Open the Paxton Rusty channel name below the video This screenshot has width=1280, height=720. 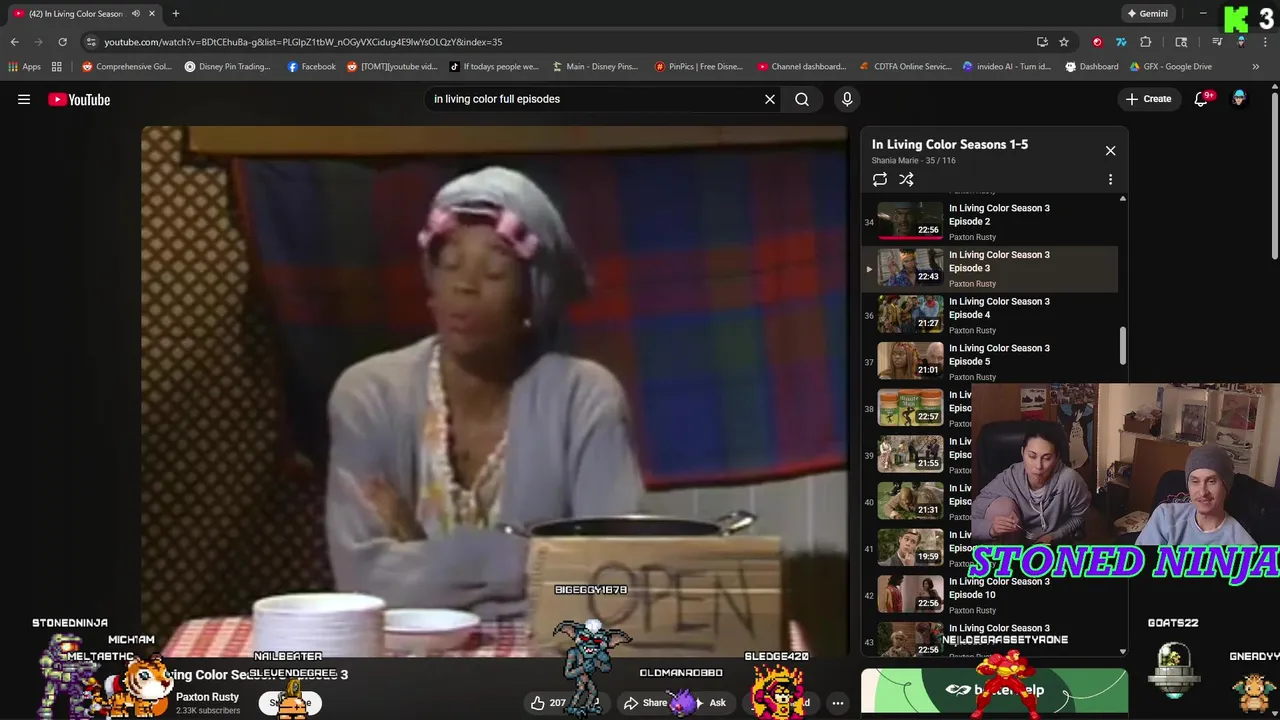[x=207, y=697]
